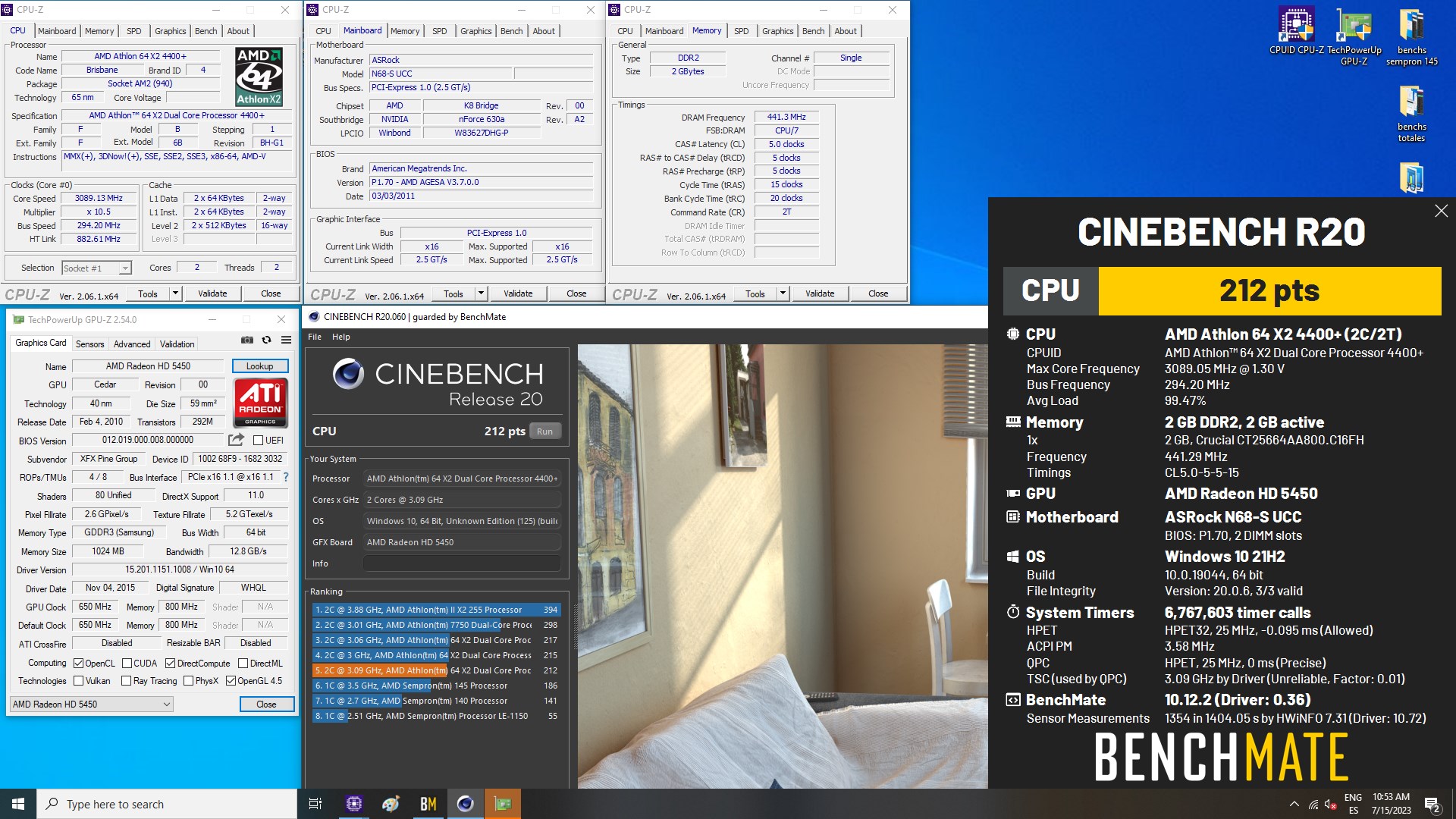The height and width of the screenshot is (819, 1456).
Task: Toggle the DirectML checkbox
Action: (x=243, y=664)
